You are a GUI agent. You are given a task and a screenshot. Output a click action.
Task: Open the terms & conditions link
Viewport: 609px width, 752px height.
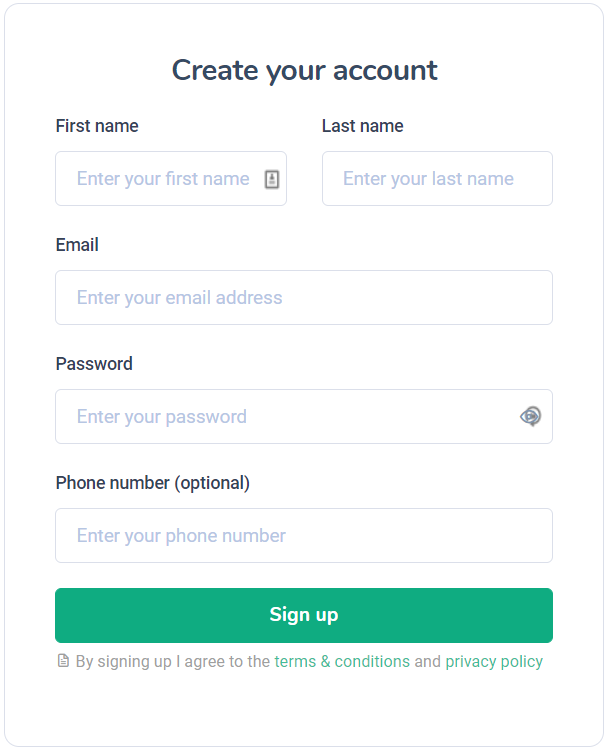[x=342, y=662]
